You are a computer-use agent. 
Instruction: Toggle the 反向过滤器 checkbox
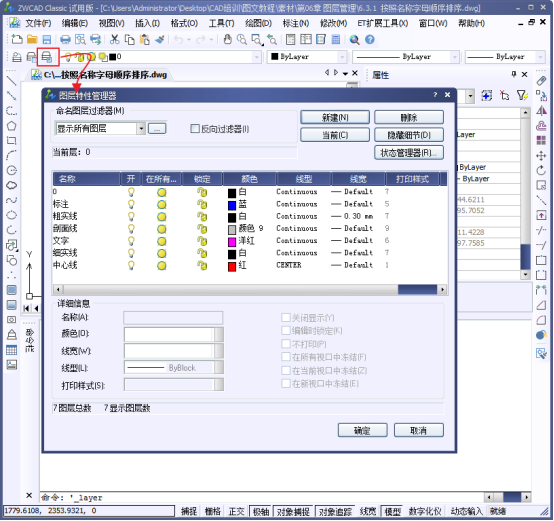coord(195,129)
